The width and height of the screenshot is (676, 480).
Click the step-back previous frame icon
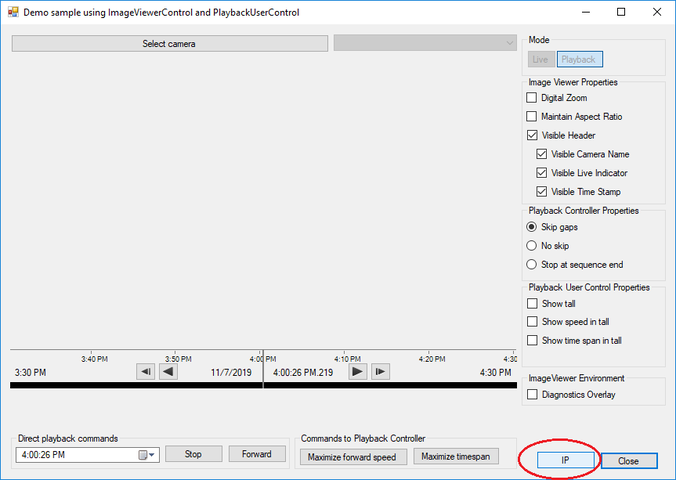[146, 372]
